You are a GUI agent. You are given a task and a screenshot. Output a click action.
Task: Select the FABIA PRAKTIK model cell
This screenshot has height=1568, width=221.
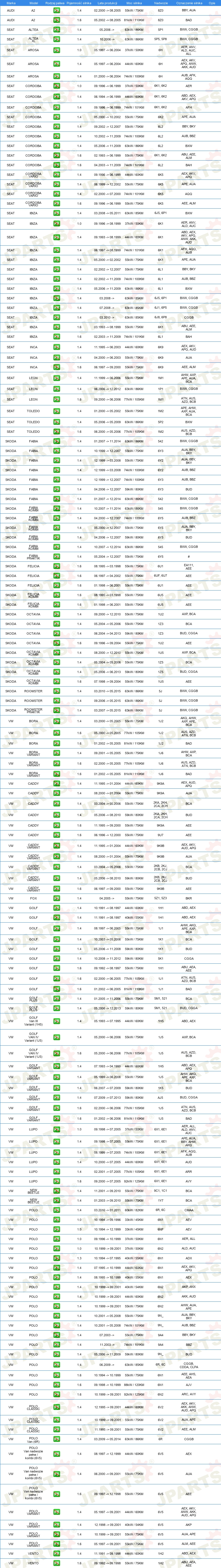pos(33,556)
